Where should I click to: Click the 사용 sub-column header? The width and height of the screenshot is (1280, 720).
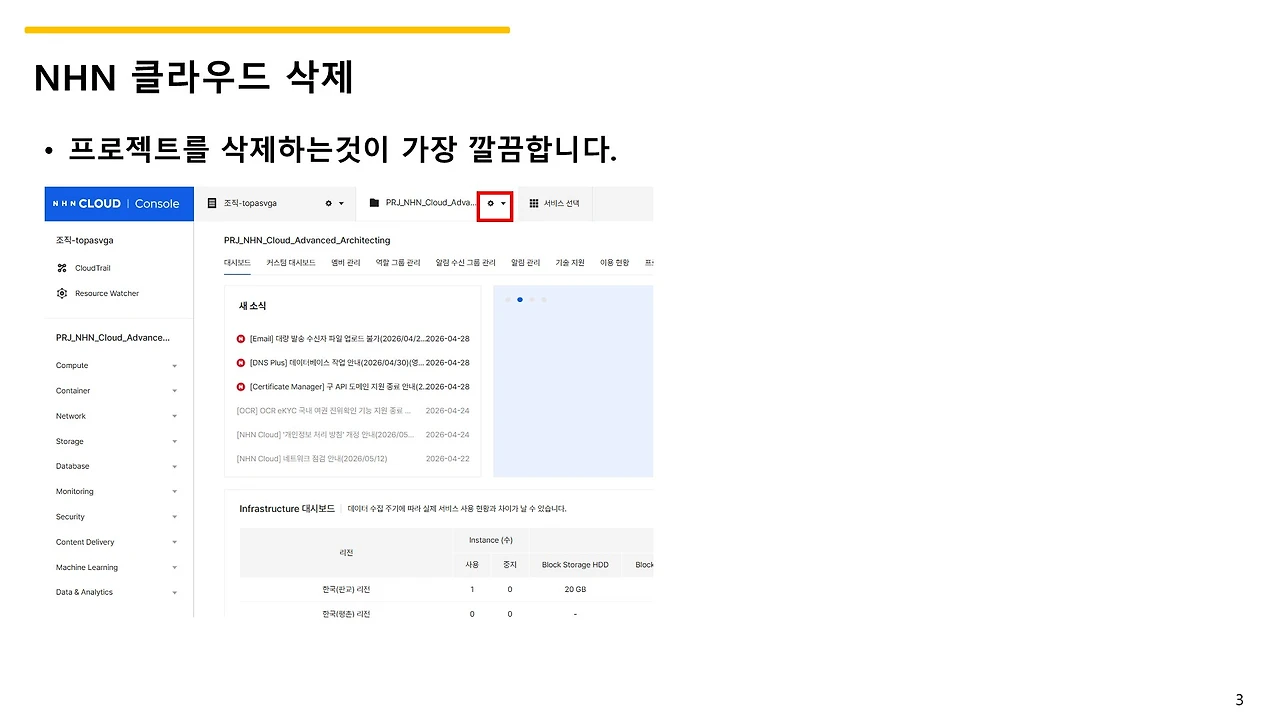pyautogui.click(x=472, y=565)
